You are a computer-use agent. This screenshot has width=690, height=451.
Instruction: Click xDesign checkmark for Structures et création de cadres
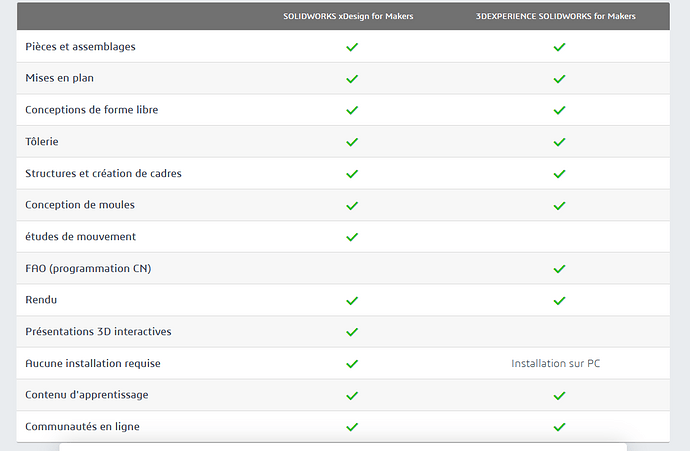pos(352,174)
